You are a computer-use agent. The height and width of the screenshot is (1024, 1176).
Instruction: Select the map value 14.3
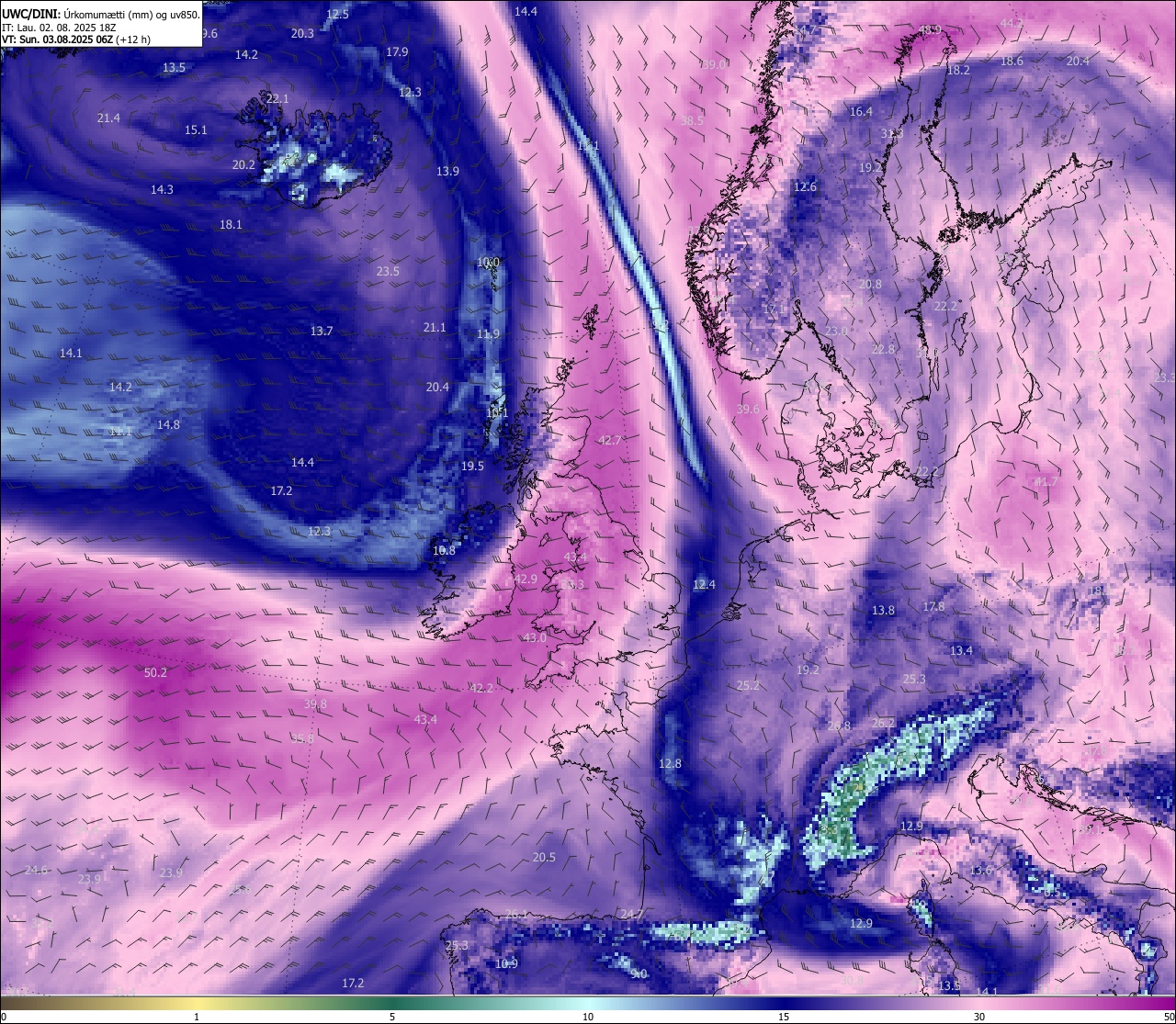[x=162, y=189]
